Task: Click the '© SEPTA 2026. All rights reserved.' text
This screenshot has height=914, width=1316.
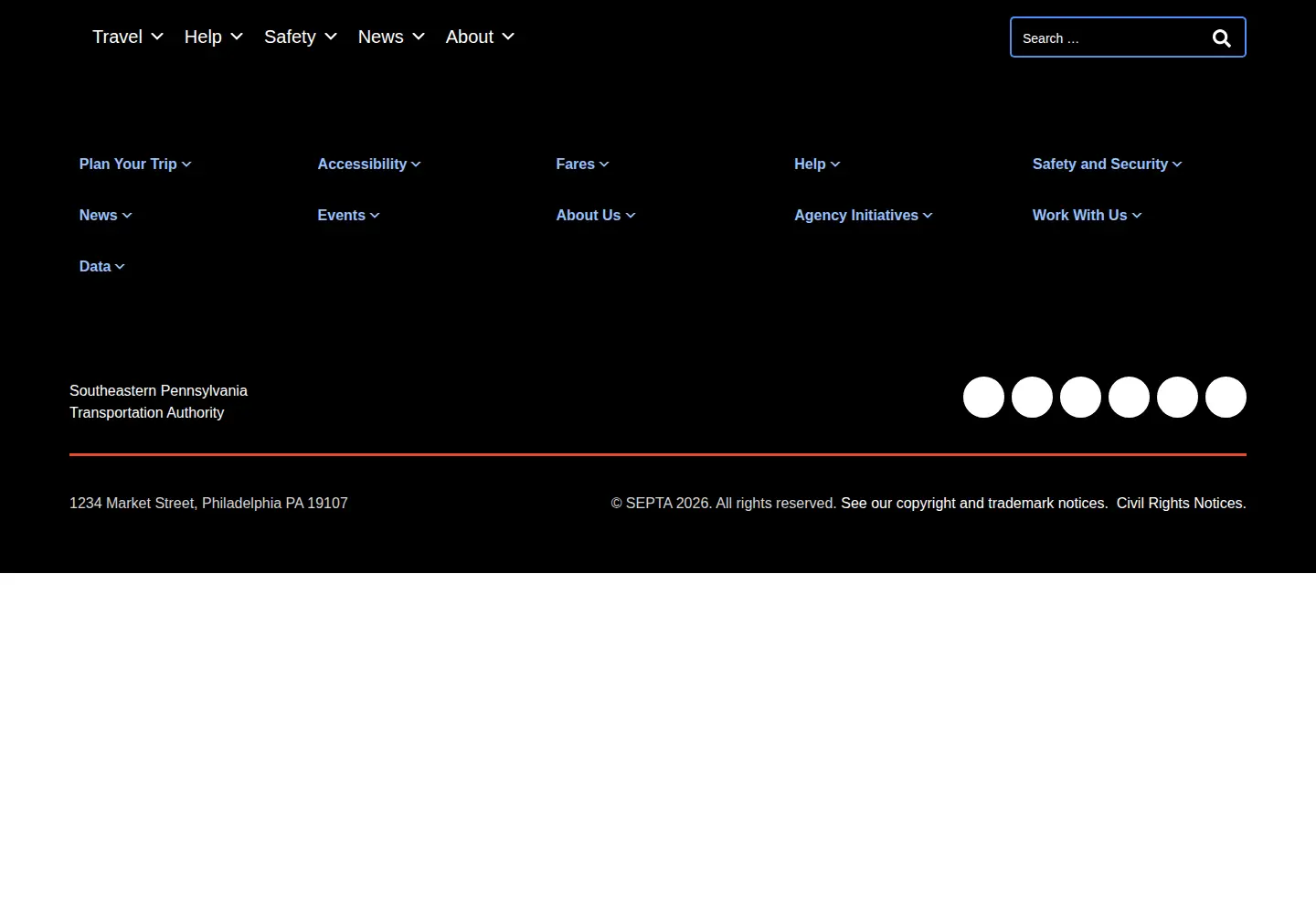Action: tap(724, 504)
